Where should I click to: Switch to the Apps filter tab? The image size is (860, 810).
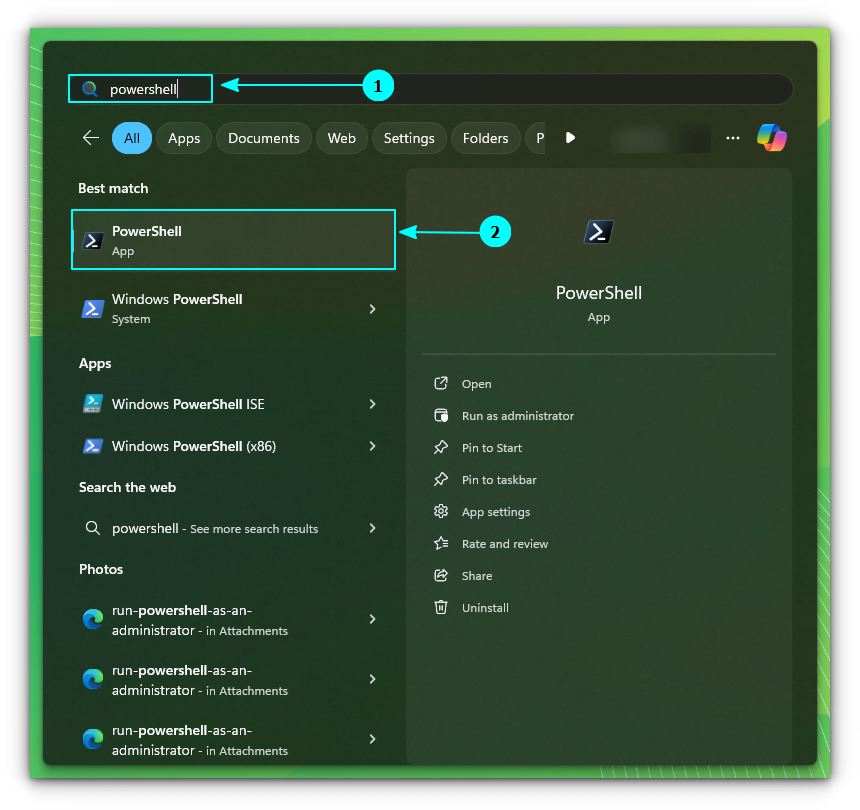[x=184, y=138]
